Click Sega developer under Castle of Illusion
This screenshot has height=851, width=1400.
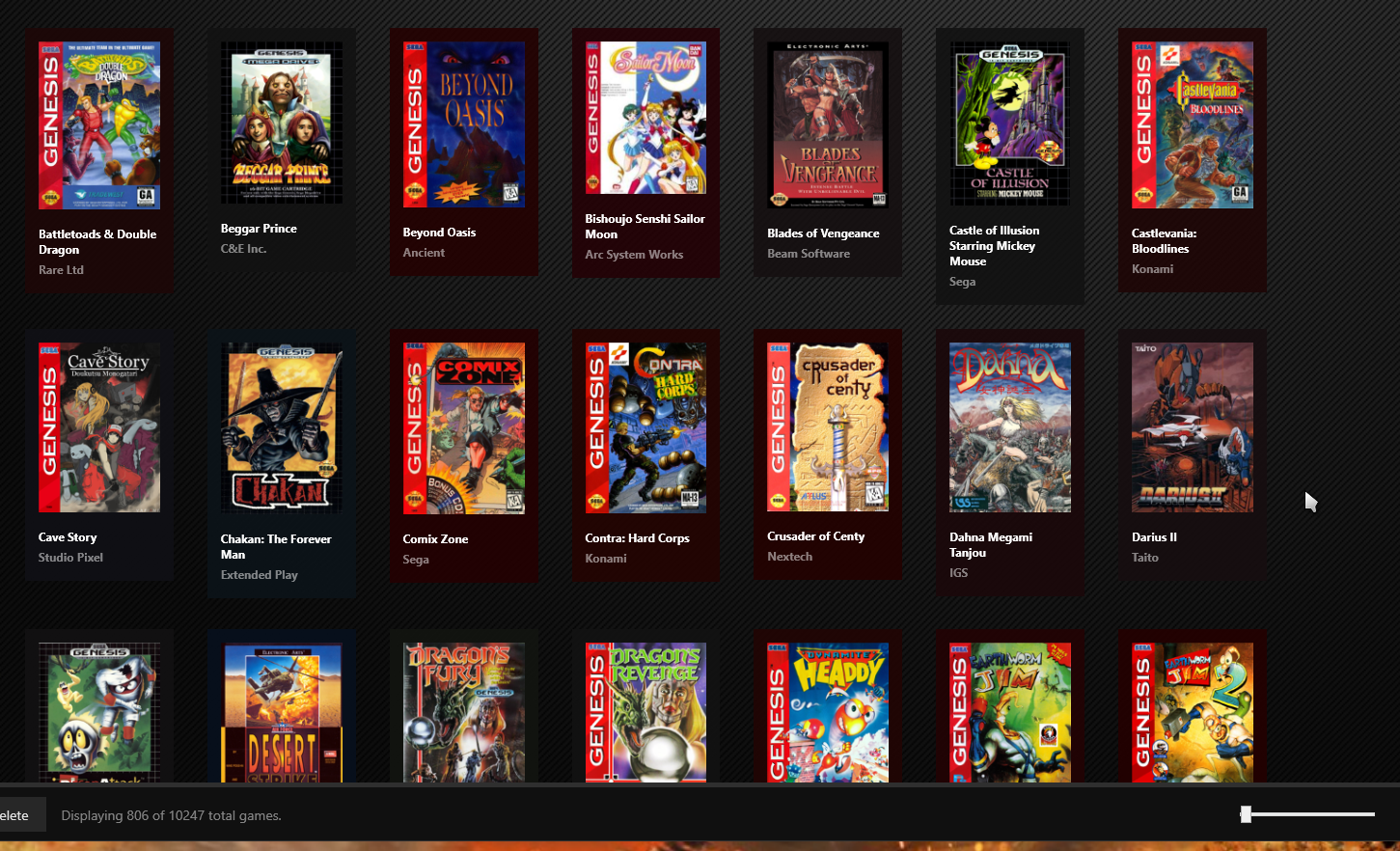tap(962, 282)
